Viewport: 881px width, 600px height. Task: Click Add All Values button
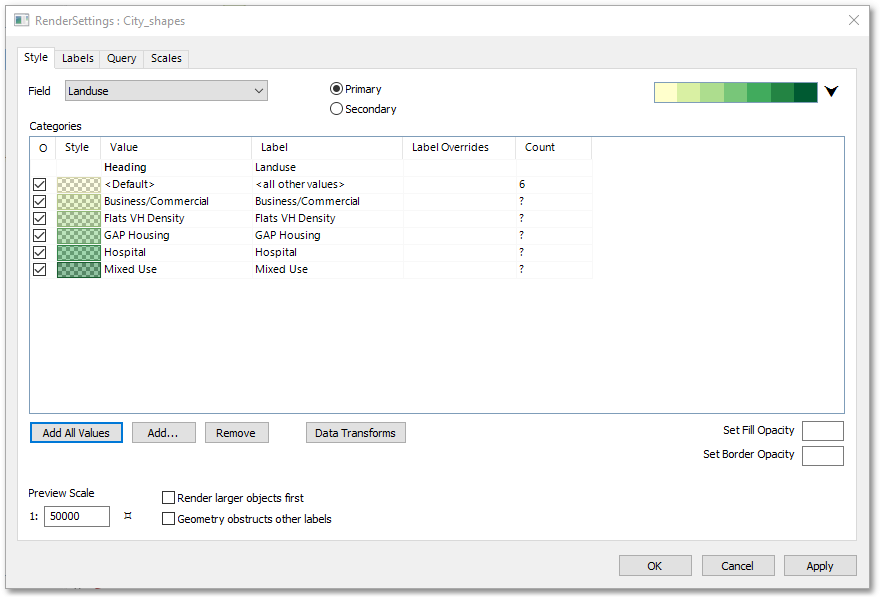point(76,433)
